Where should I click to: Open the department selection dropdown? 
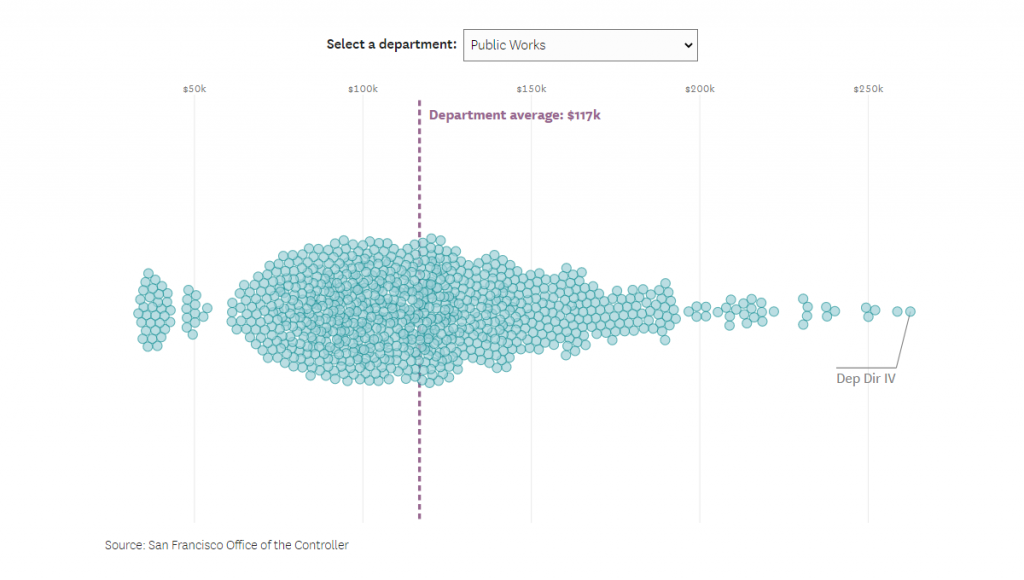(x=580, y=45)
